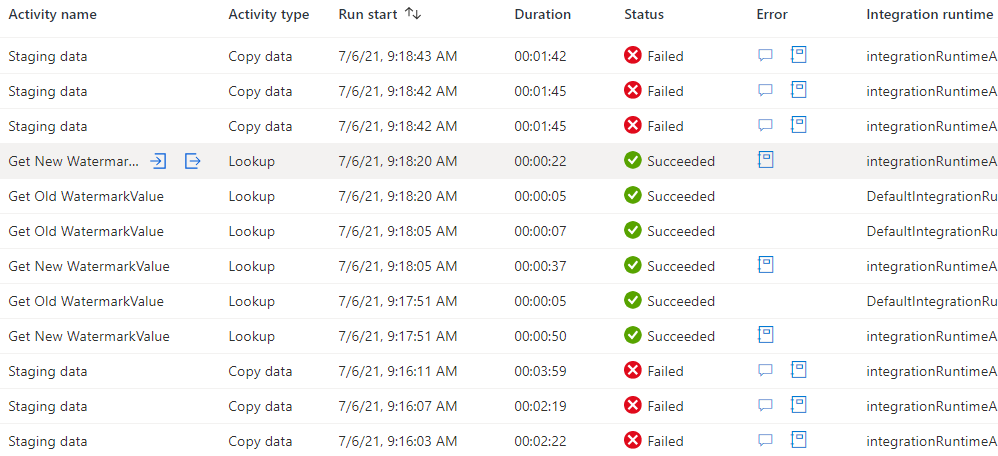Click the Activity type column header
This screenshot has width=998, height=456.
[268, 15]
